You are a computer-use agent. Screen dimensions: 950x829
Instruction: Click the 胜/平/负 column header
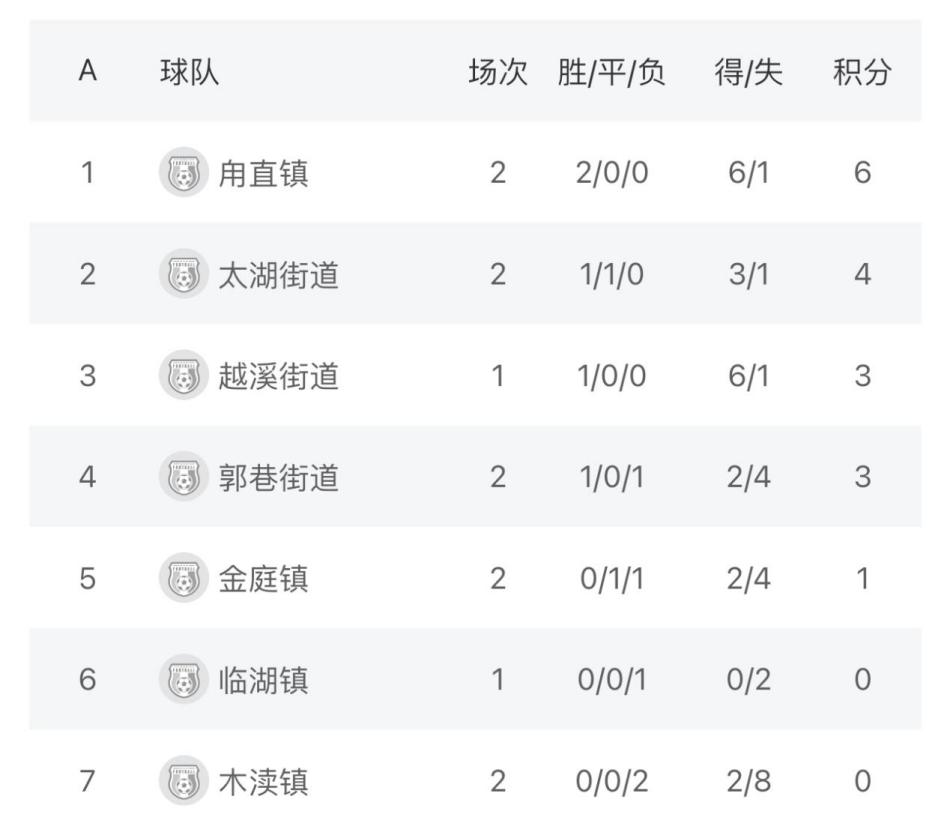click(612, 73)
